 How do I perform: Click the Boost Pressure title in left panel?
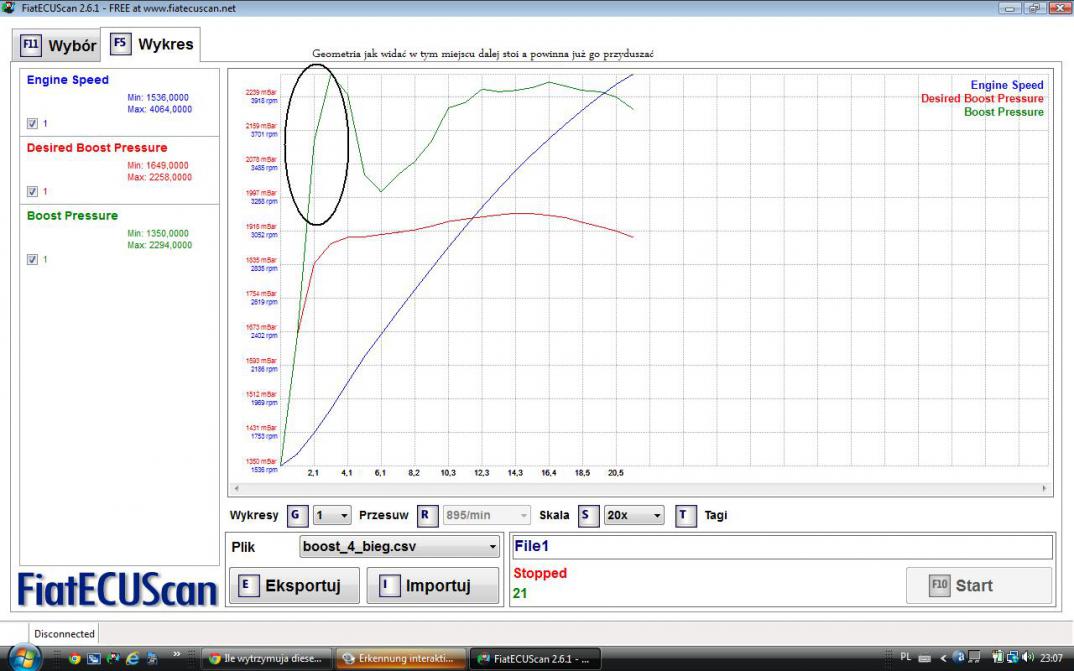pyautogui.click(x=72, y=216)
